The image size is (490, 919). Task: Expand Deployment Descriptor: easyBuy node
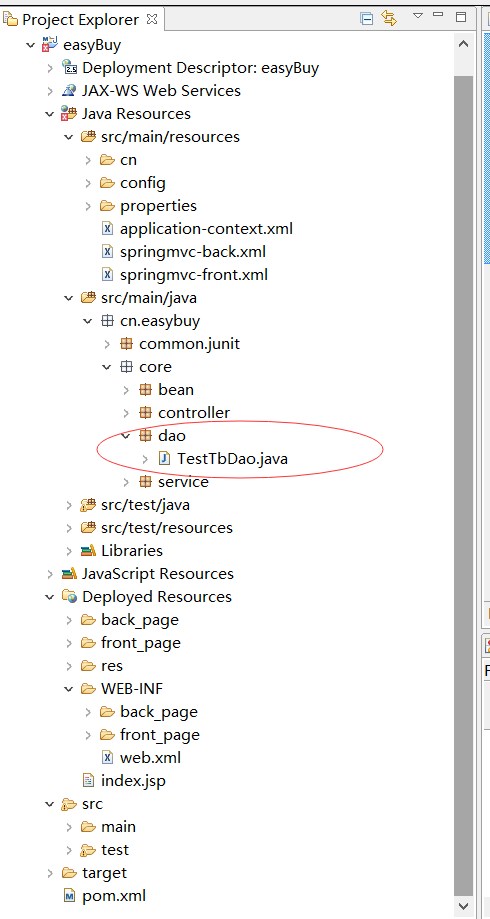click(50, 68)
